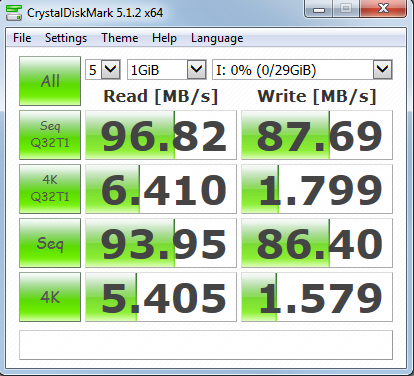
Task: Click the Write [MB/s] column header
Action: point(317,97)
